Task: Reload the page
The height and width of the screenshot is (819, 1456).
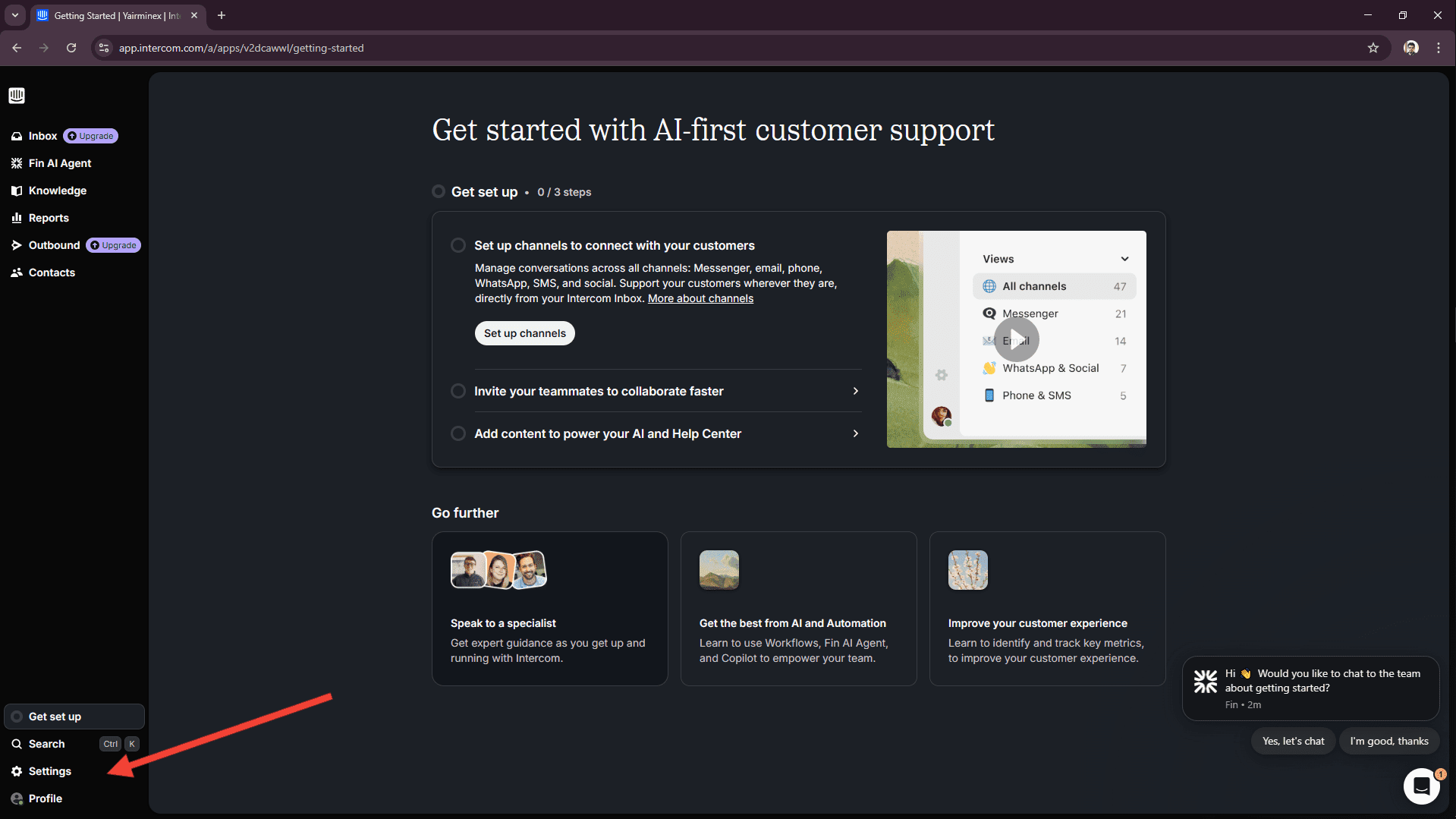Action: click(71, 48)
